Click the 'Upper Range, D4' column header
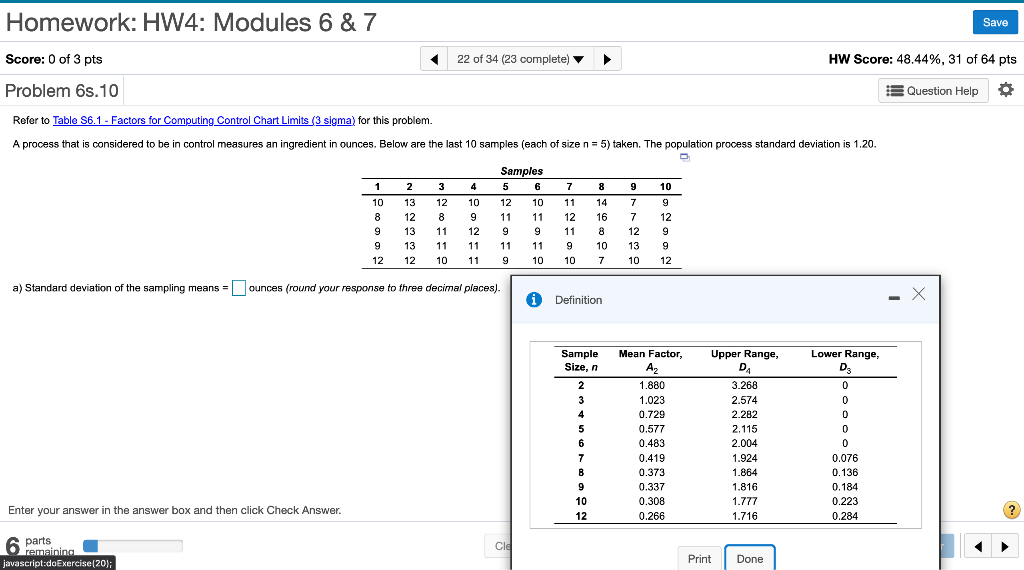This screenshot has height=570, width=1024. (744, 360)
